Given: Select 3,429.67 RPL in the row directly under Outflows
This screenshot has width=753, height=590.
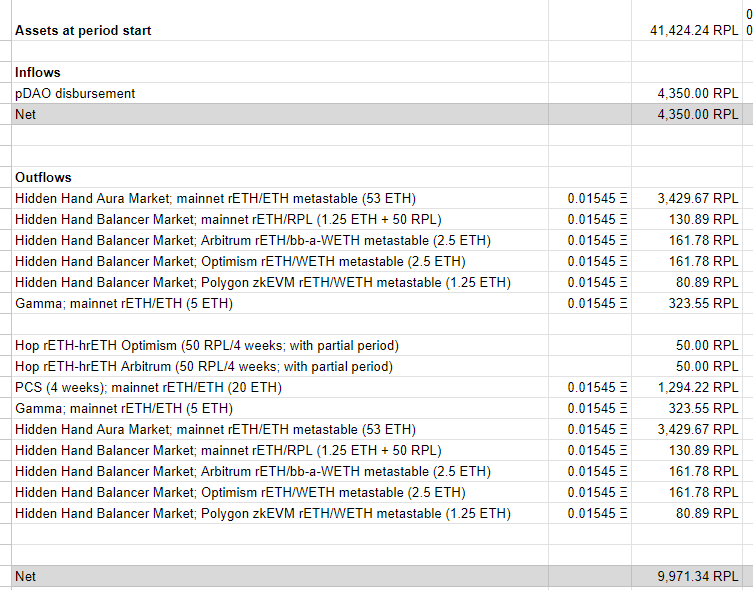Looking at the screenshot, I should coord(698,198).
